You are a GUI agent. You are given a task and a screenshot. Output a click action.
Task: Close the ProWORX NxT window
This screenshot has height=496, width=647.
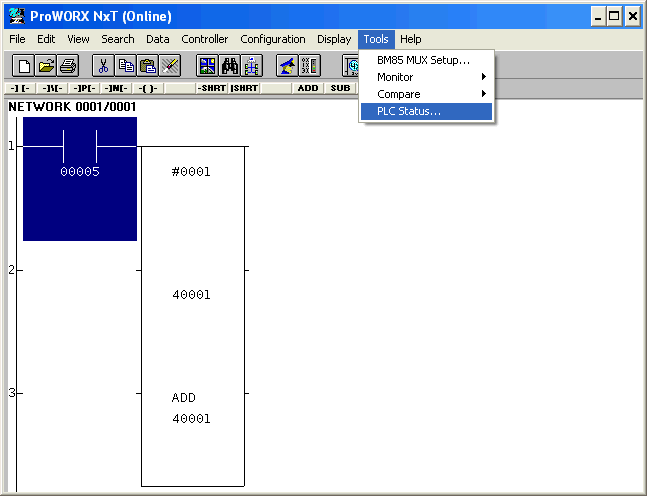[x=633, y=17]
